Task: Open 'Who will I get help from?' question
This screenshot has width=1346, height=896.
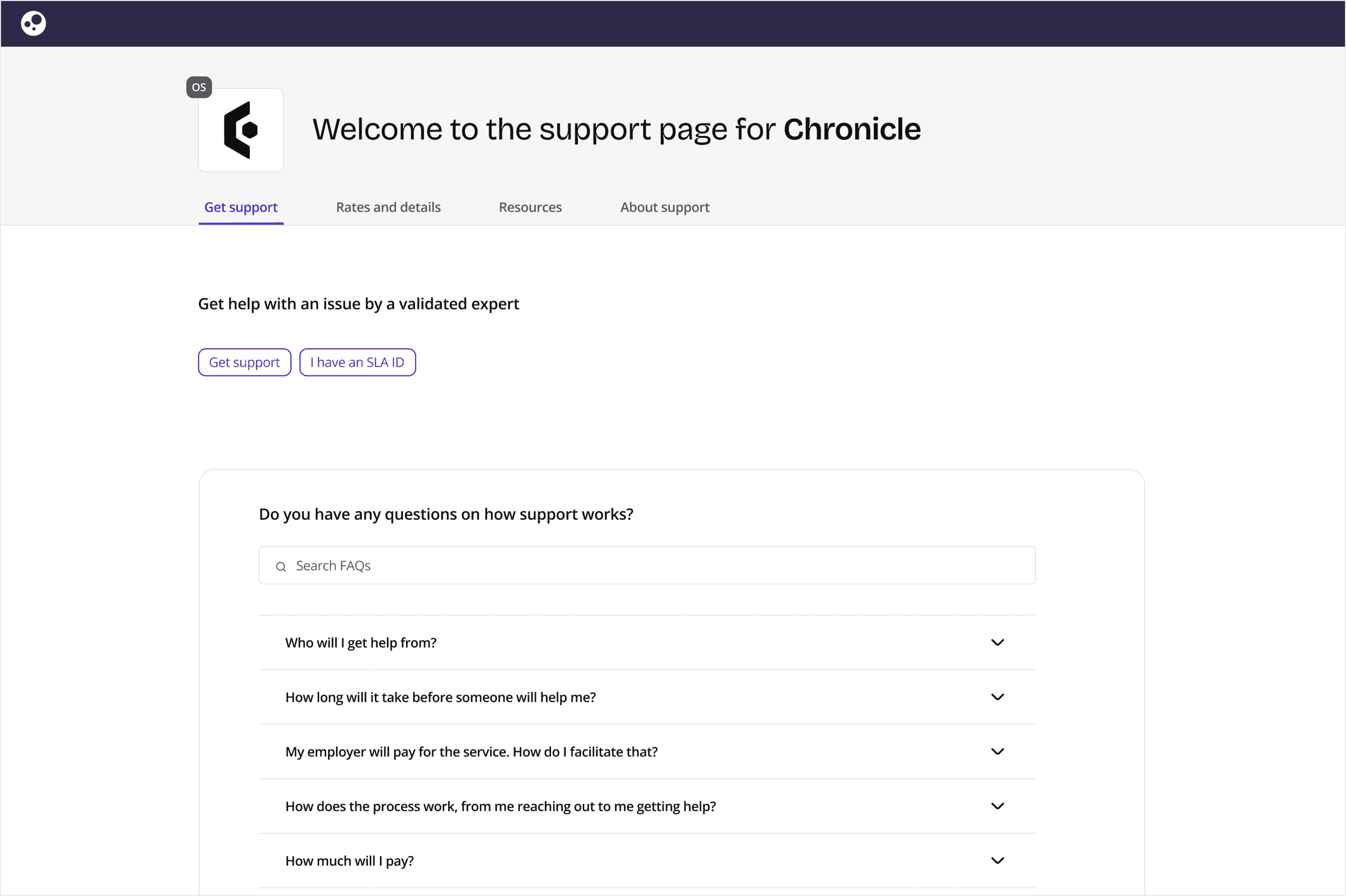Action: [361, 643]
